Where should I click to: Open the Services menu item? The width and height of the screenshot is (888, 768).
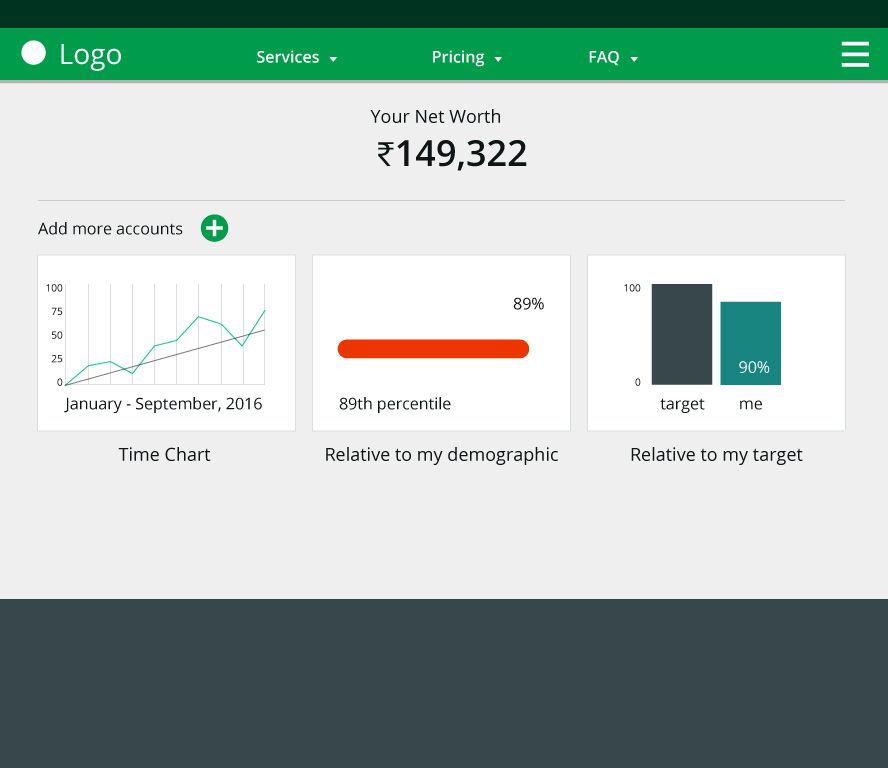pos(288,57)
